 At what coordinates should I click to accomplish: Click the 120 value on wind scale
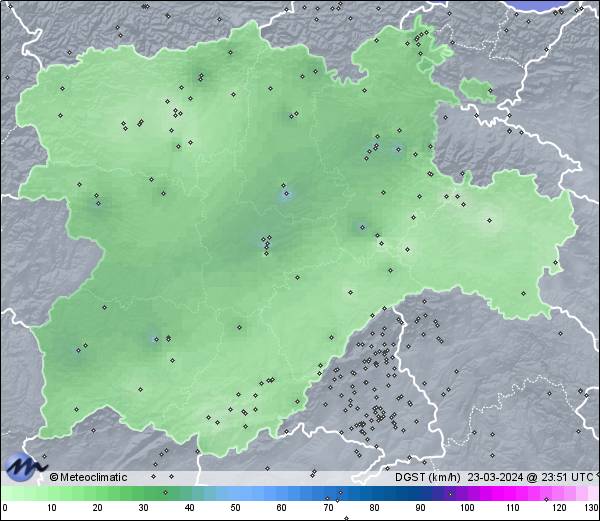(559, 508)
